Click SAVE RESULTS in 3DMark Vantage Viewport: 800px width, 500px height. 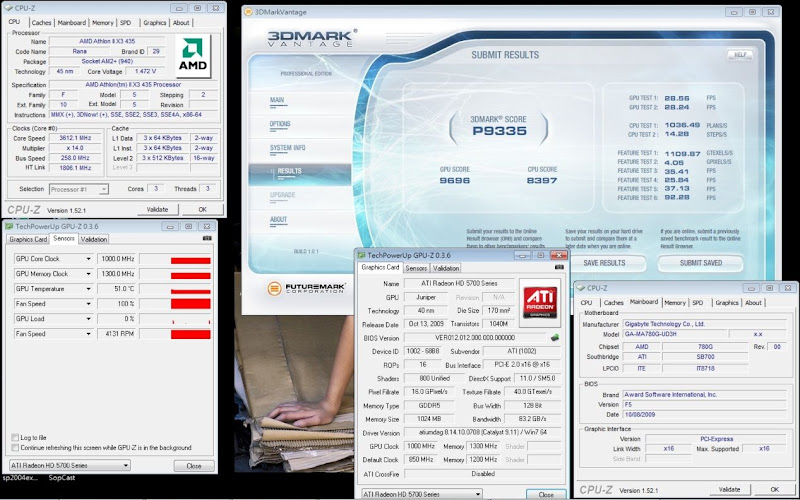(604, 263)
